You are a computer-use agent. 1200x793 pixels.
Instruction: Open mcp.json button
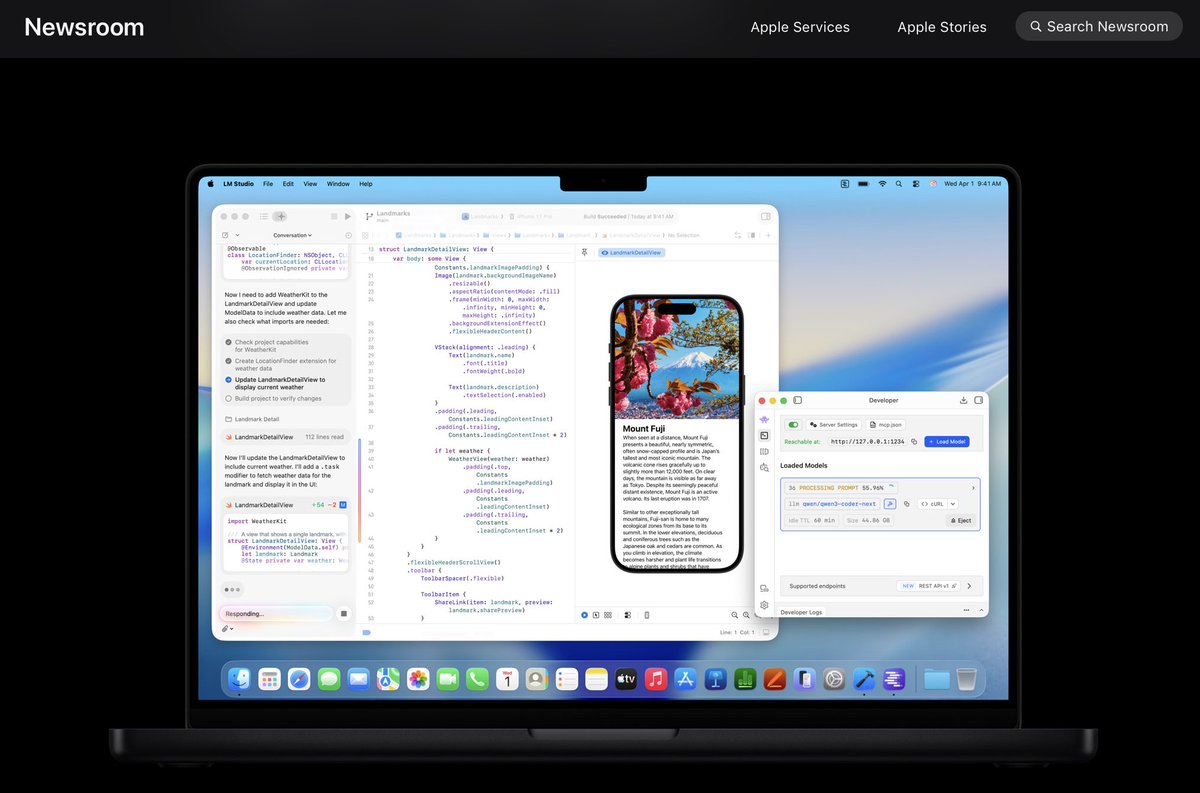(x=885, y=425)
